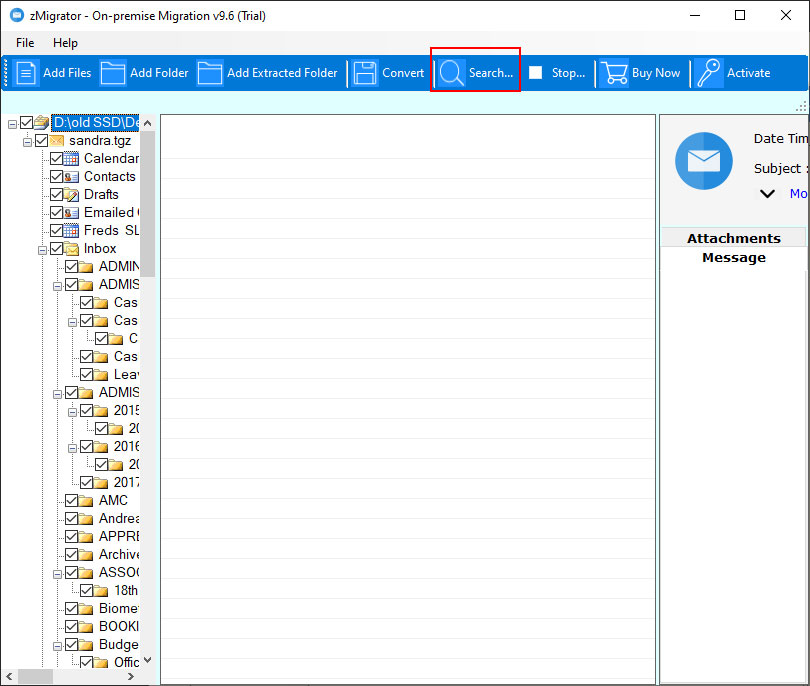The width and height of the screenshot is (810, 686).
Task: Select the 'ASSO' folder label
Action: pos(119,572)
